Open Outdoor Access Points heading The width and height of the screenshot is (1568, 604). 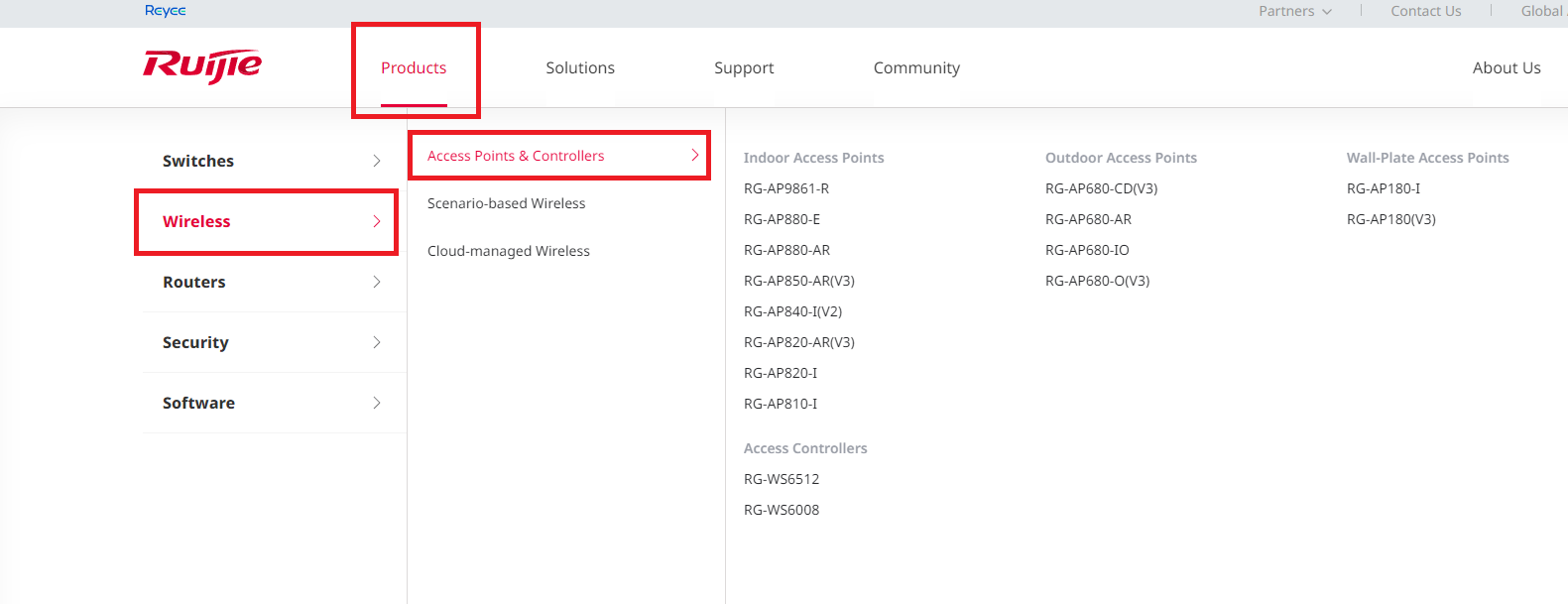1121,158
